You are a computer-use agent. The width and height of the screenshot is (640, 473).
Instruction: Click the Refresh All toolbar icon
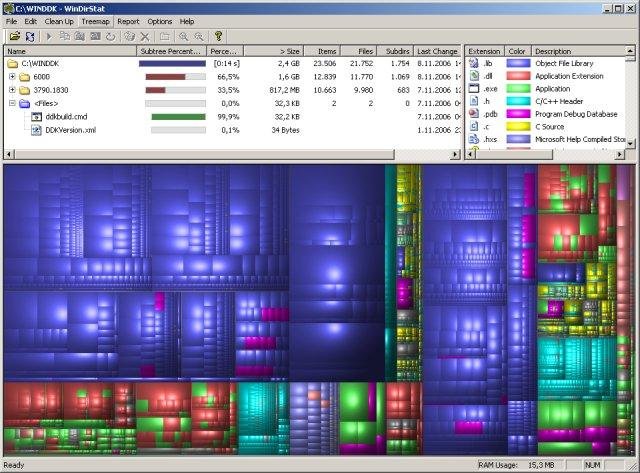30,36
